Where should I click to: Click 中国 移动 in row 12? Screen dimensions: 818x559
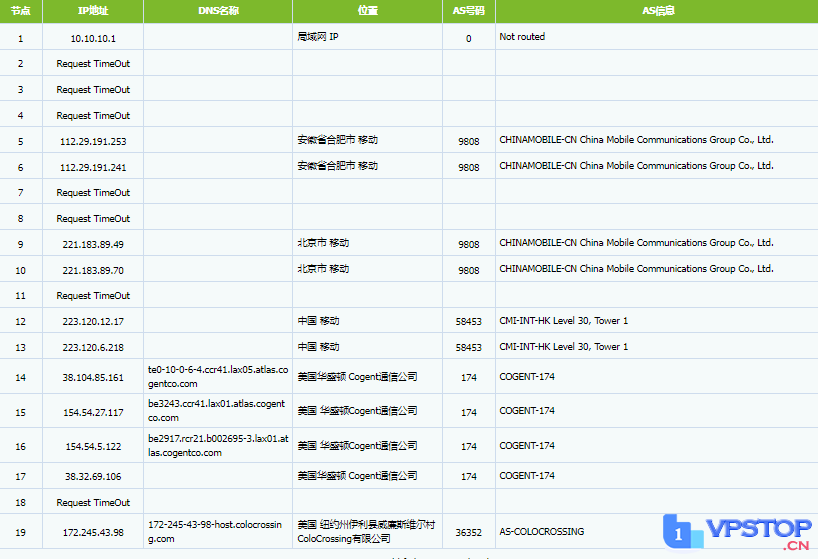318,321
